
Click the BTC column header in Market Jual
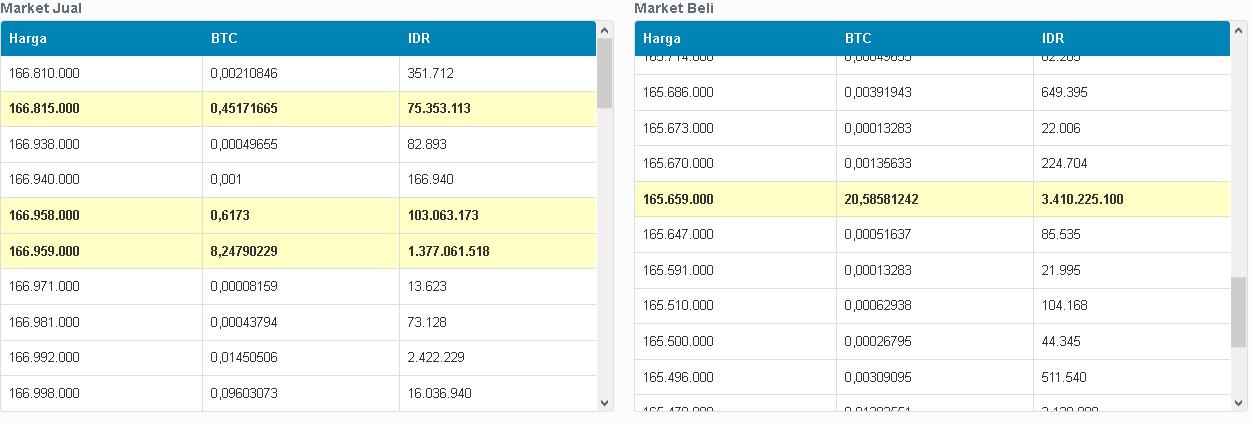224,39
